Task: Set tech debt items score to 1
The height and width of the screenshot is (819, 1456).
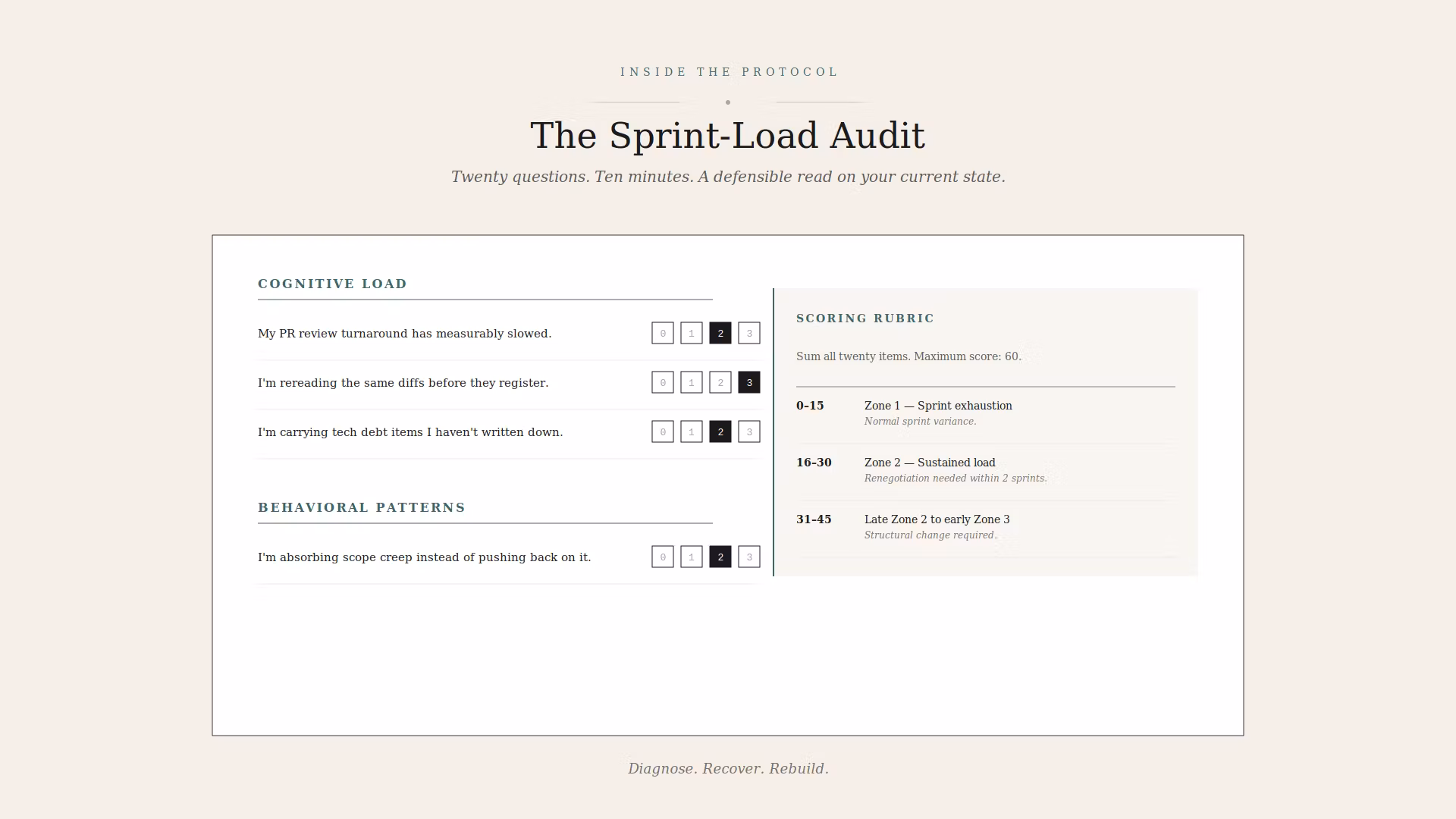Action: click(x=691, y=431)
